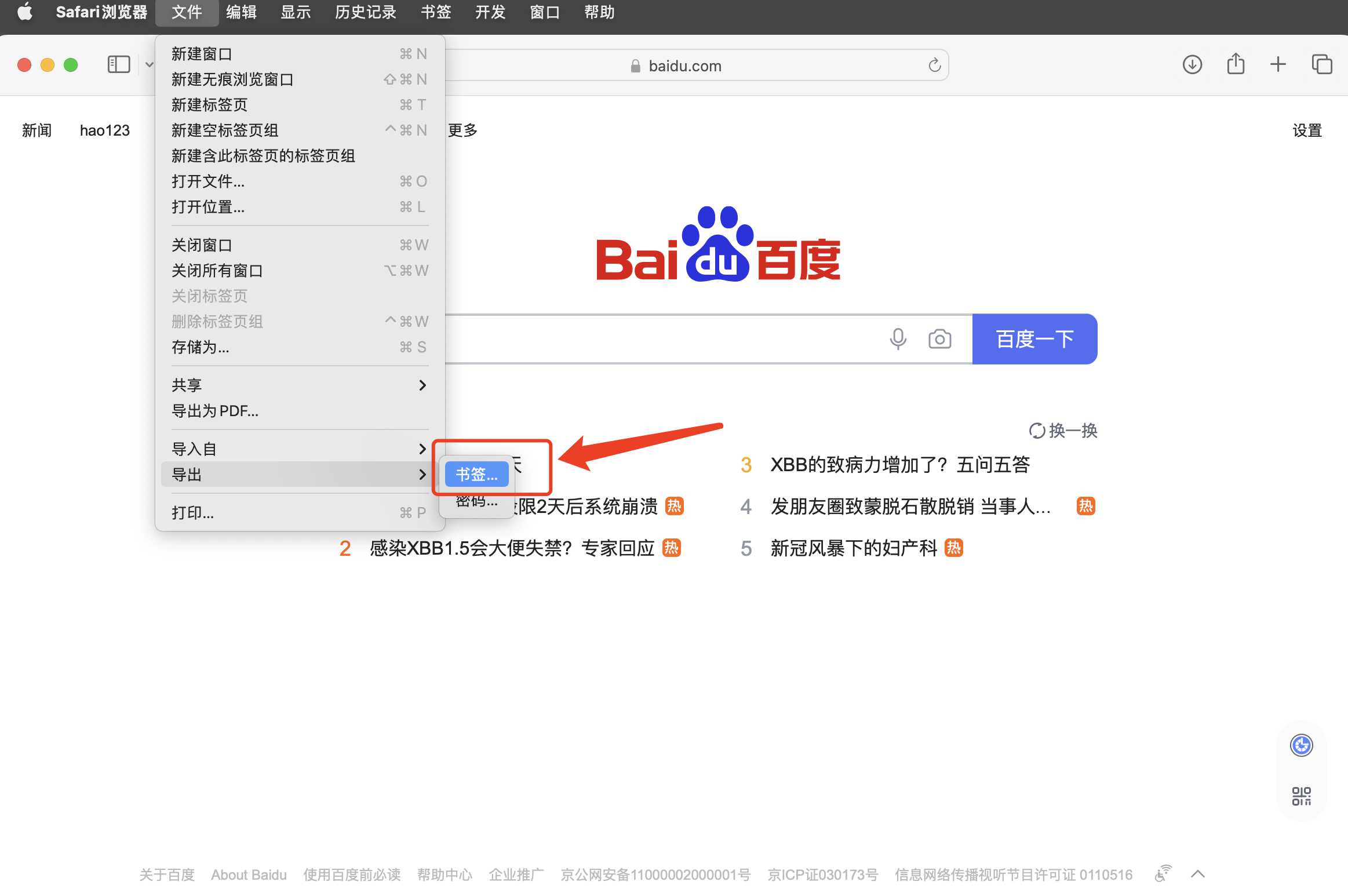1348x896 pixels.
Task: Choose 新建无痕浏览窗口
Action: [x=300, y=79]
